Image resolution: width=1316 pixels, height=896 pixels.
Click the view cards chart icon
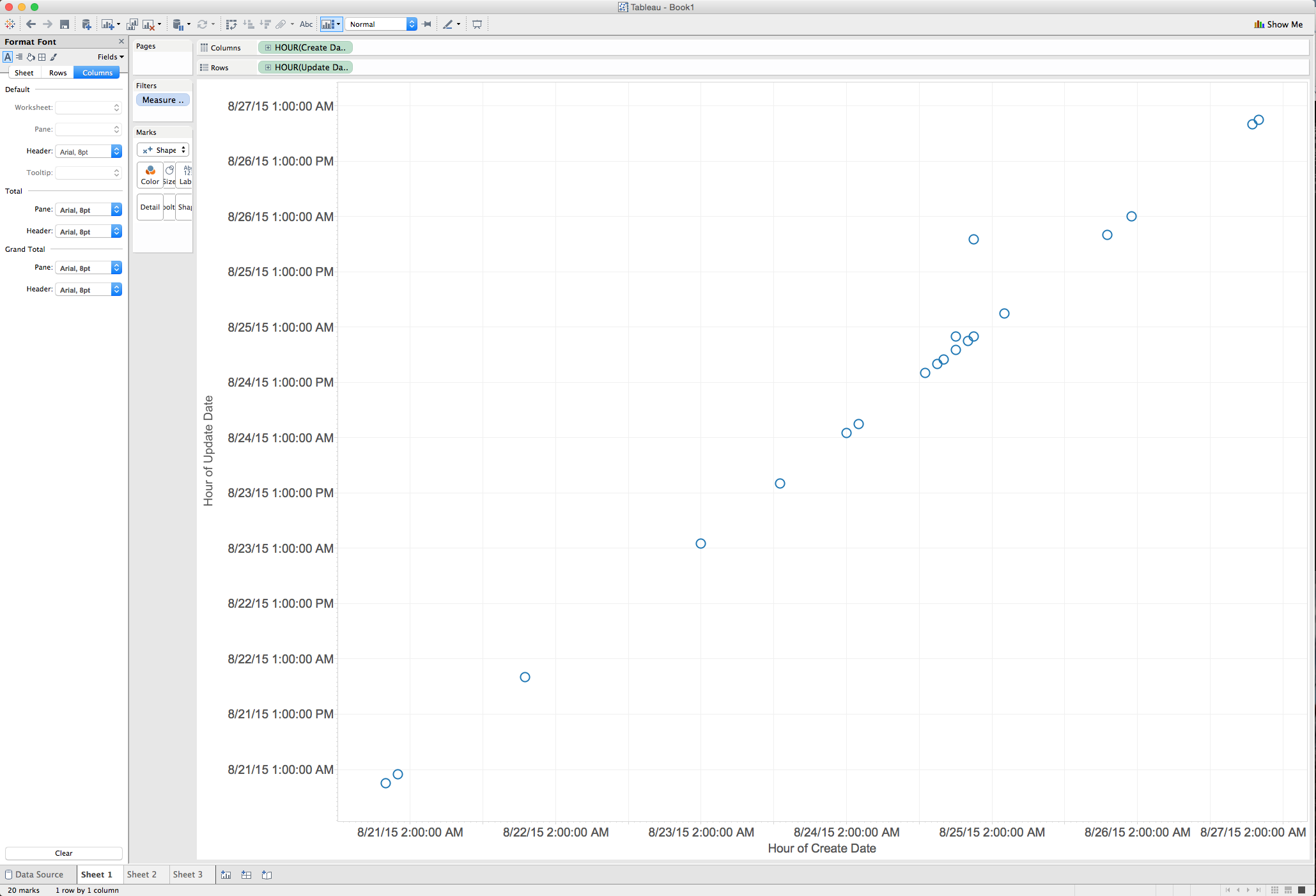tap(328, 24)
